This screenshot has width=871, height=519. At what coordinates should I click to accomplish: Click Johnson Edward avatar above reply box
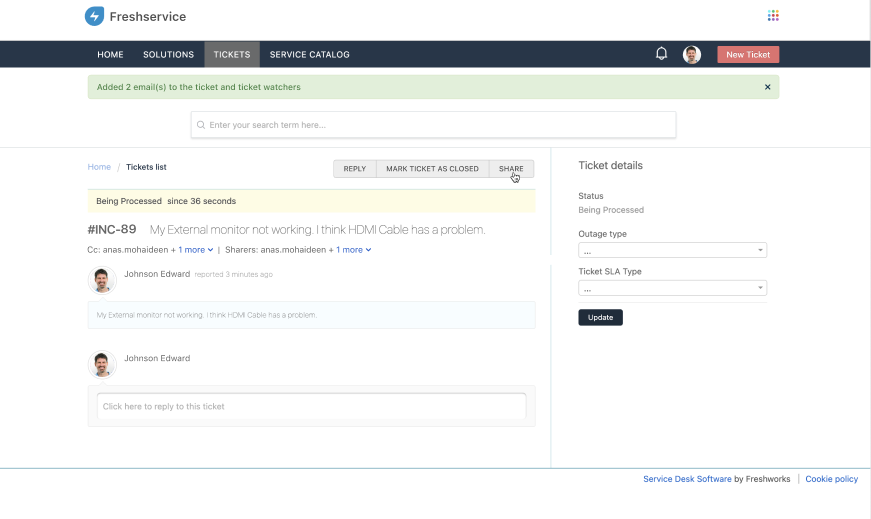(x=102, y=364)
